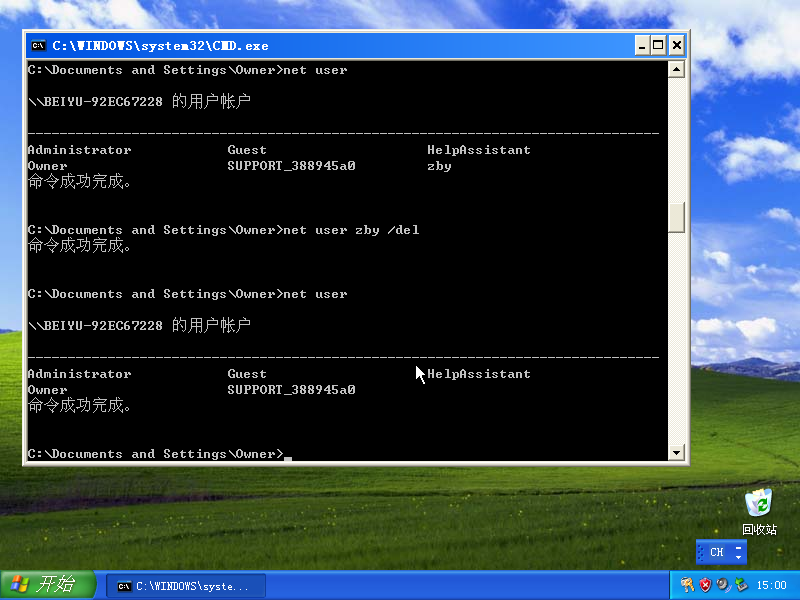Click 'SUPPORT_388945a0' in the second user listing
This screenshot has width=800, height=600.
coord(291,390)
